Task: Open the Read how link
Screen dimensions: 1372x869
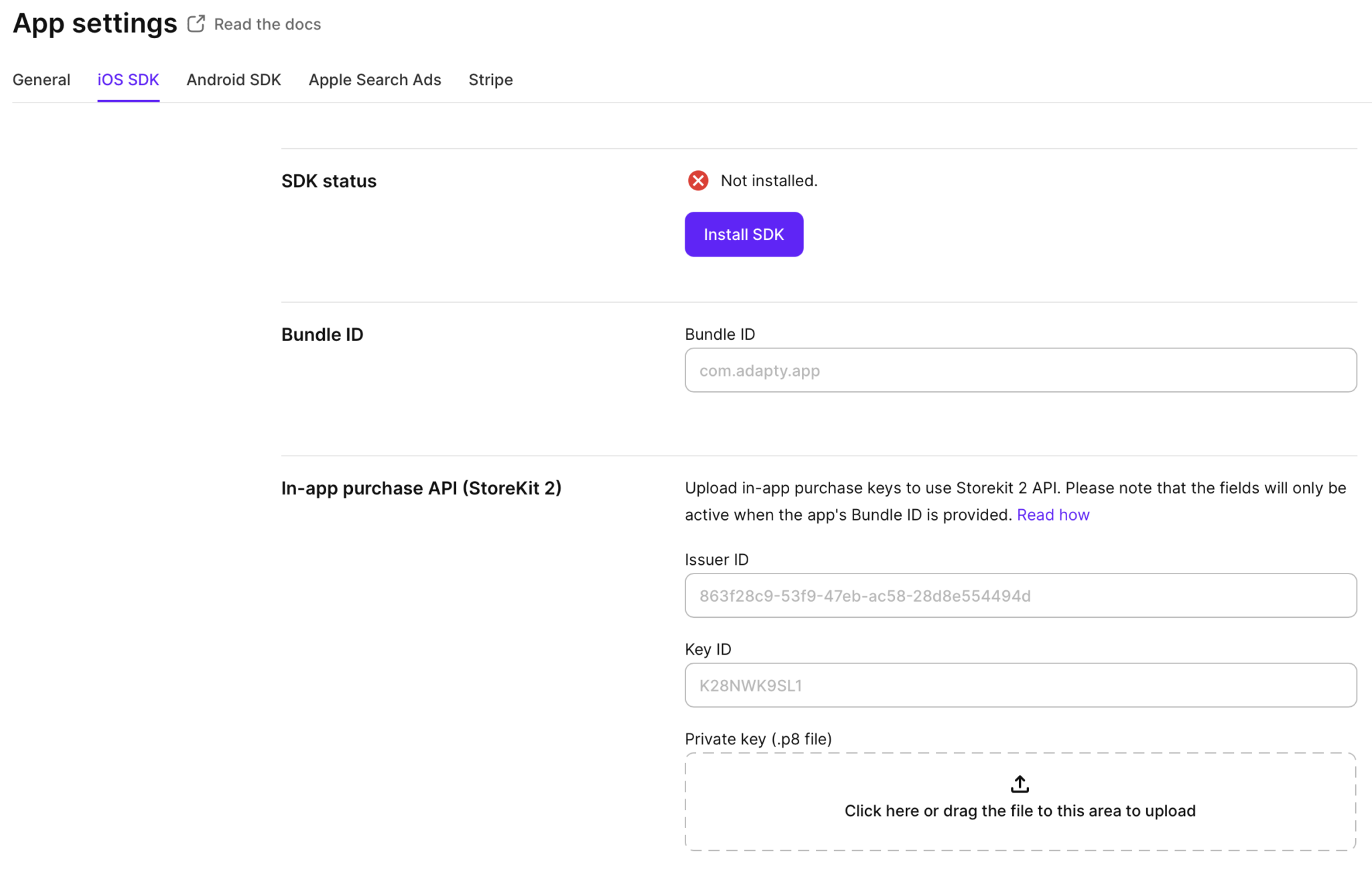Action: (1053, 515)
